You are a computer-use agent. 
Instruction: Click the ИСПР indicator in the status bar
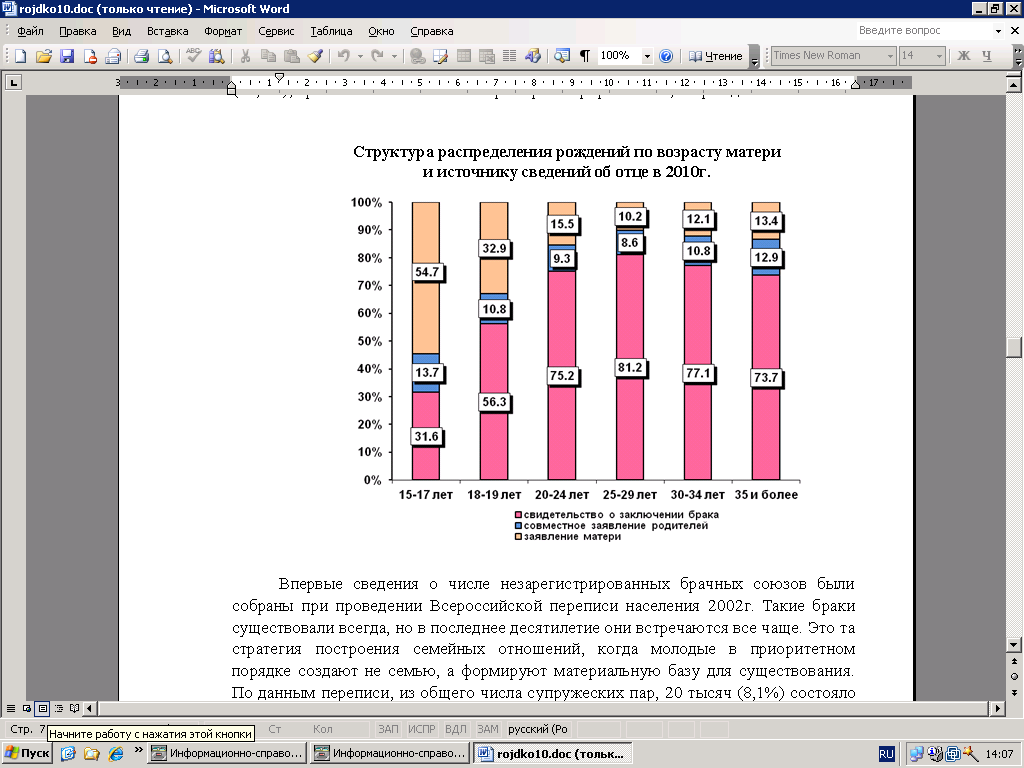pyautogui.click(x=422, y=729)
